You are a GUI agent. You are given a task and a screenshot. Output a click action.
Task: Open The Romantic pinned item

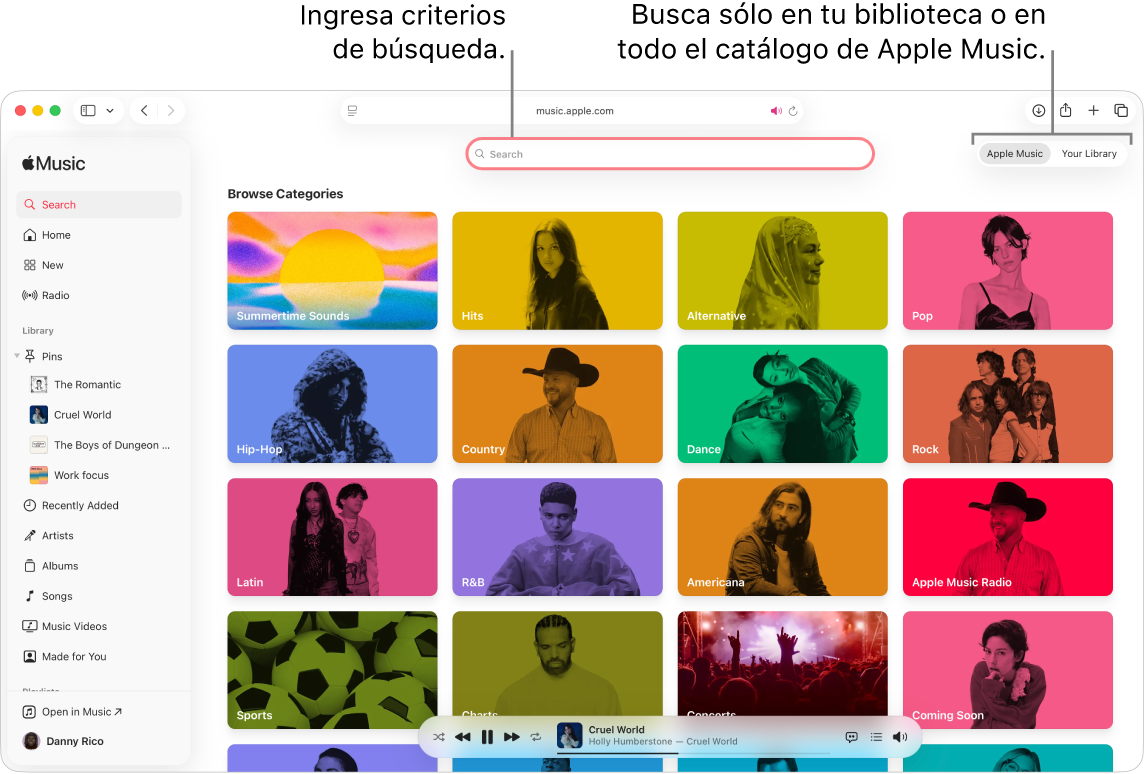(x=98, y=384)
